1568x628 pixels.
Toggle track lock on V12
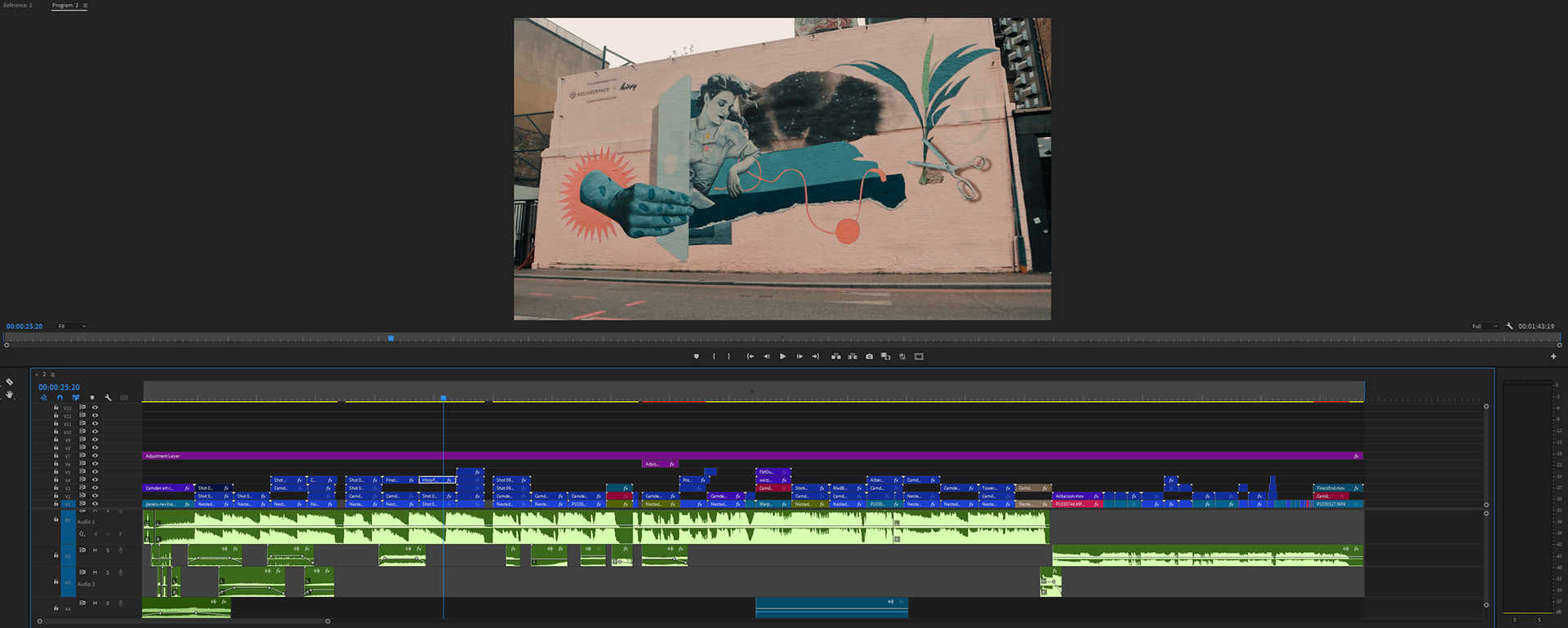pos(56,415)
